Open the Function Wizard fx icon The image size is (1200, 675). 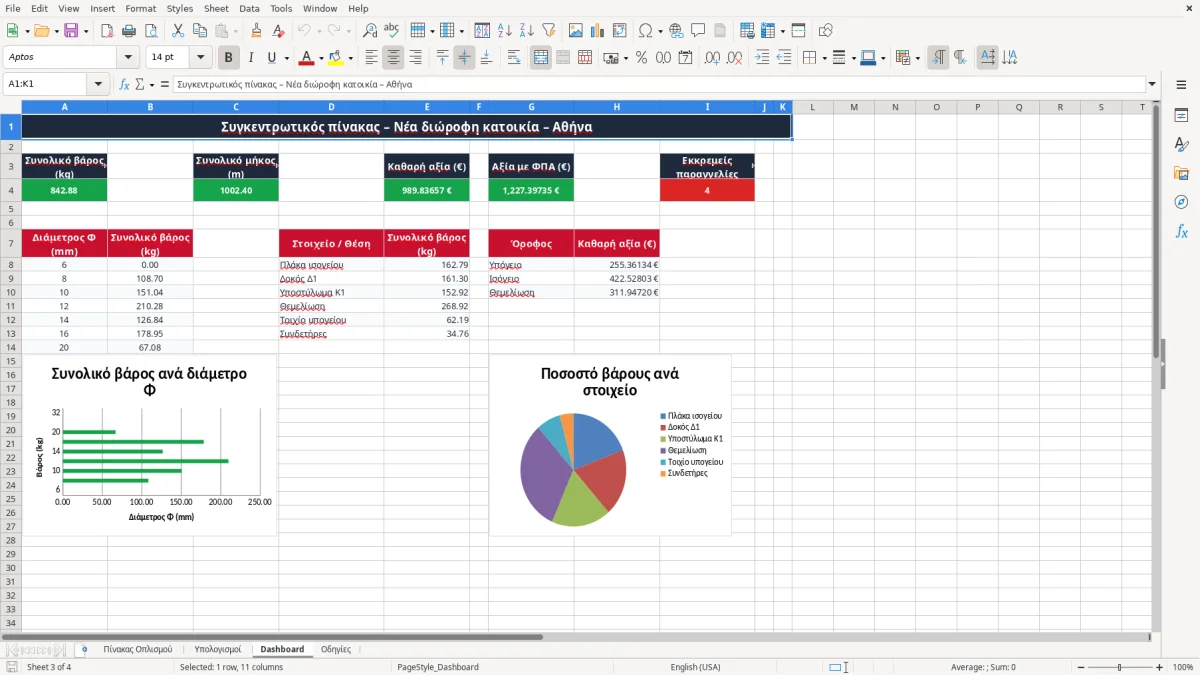point(124,84)
